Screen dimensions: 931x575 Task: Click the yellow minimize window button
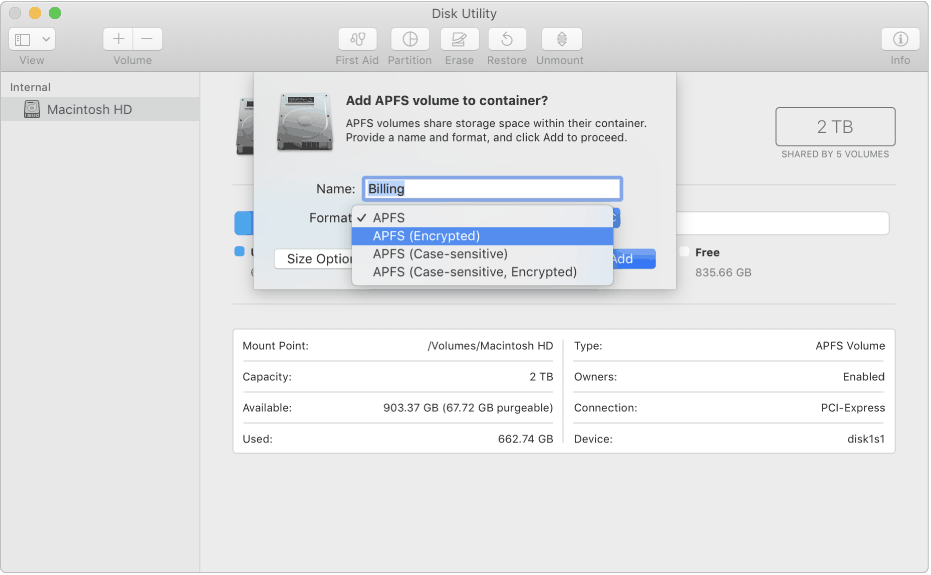point(35,13)
